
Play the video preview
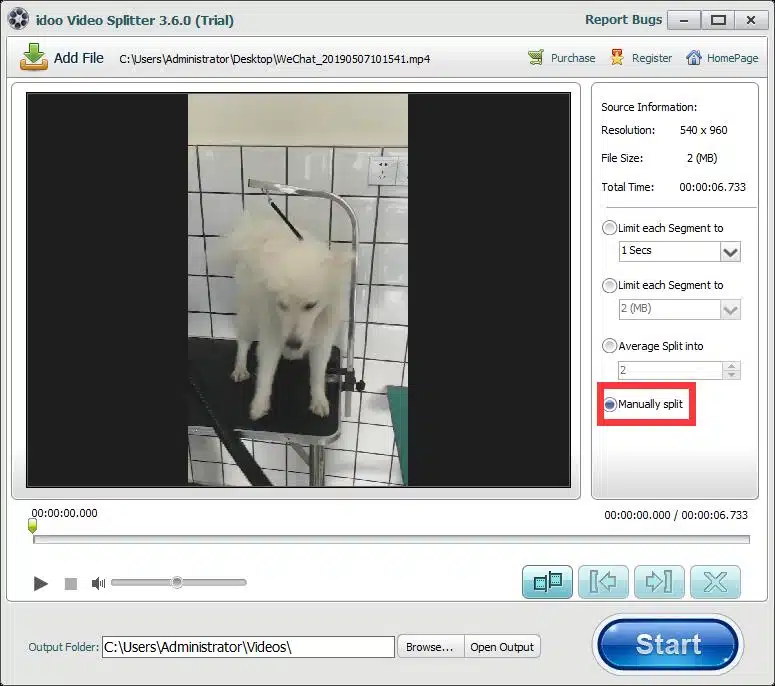tap(41, 583)
